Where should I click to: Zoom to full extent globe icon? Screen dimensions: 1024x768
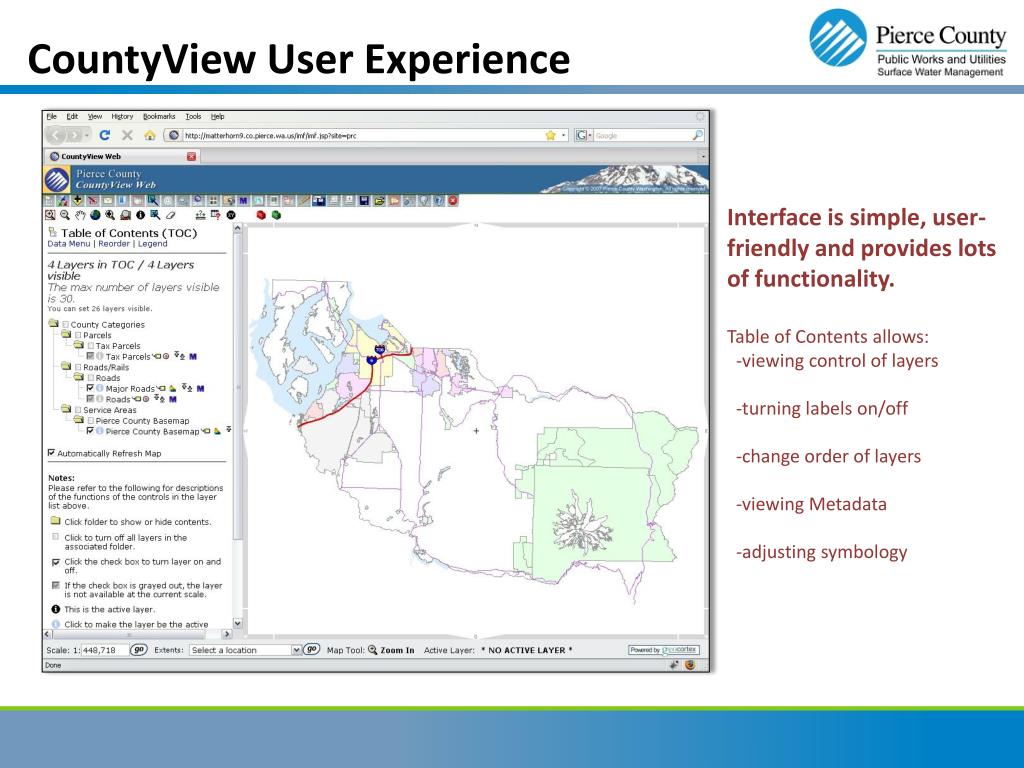(95, 215)
